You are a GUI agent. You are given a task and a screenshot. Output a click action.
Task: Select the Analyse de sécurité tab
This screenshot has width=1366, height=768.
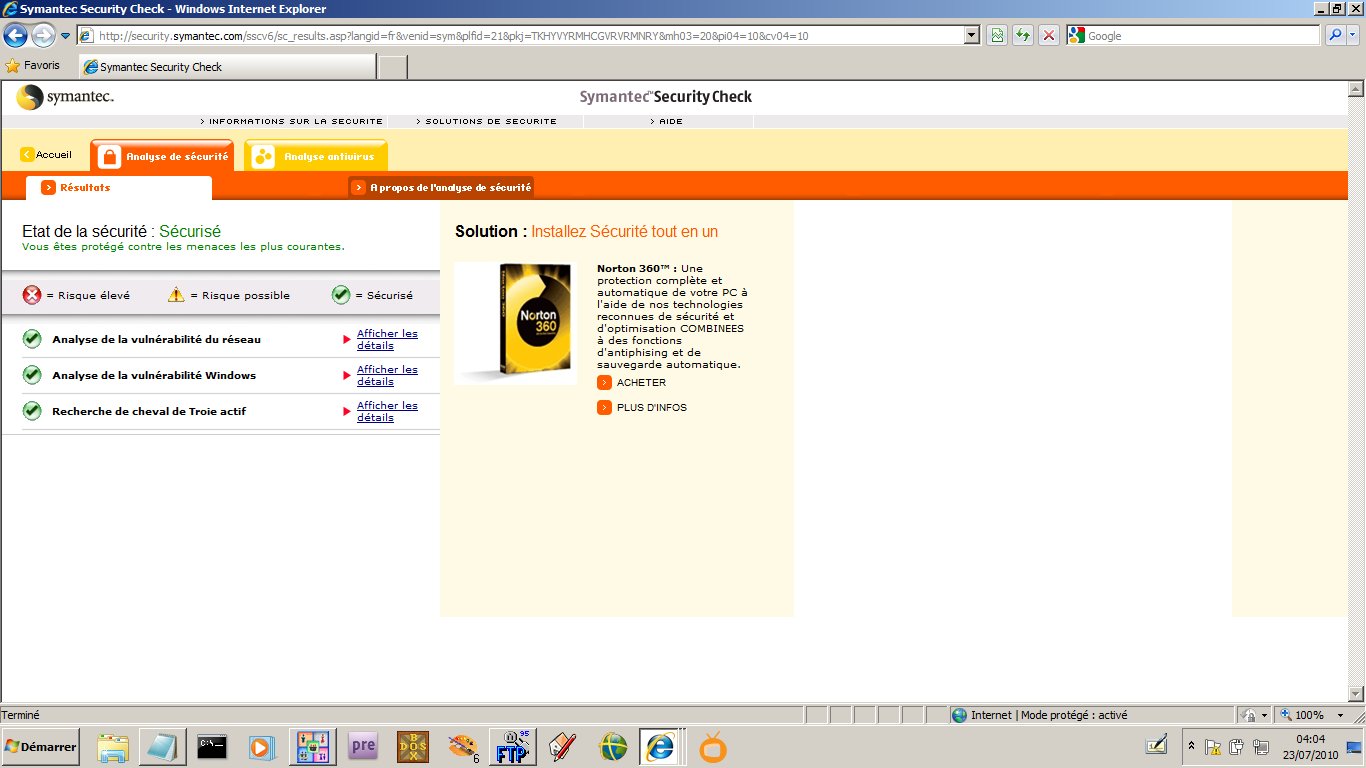pos(162,156)
